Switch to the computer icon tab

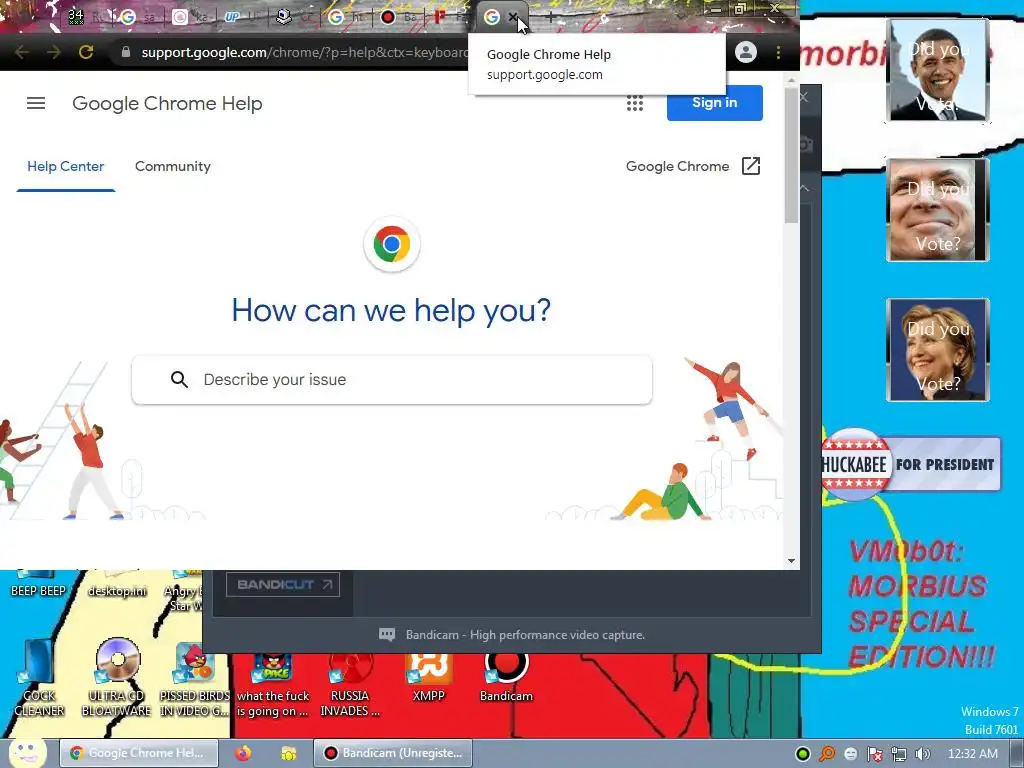click(283, 17)
